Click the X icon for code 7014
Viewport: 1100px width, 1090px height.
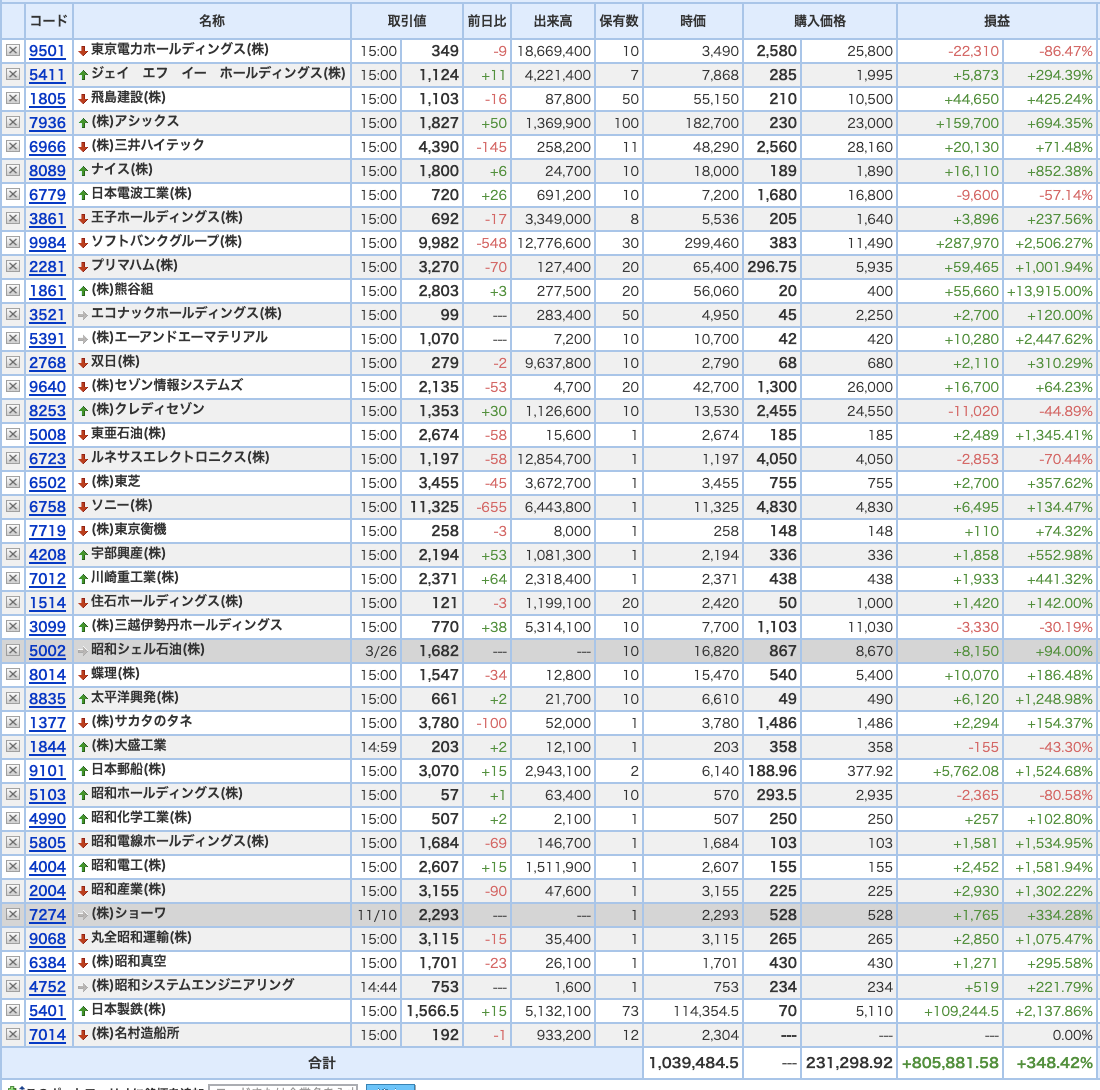13,1035
